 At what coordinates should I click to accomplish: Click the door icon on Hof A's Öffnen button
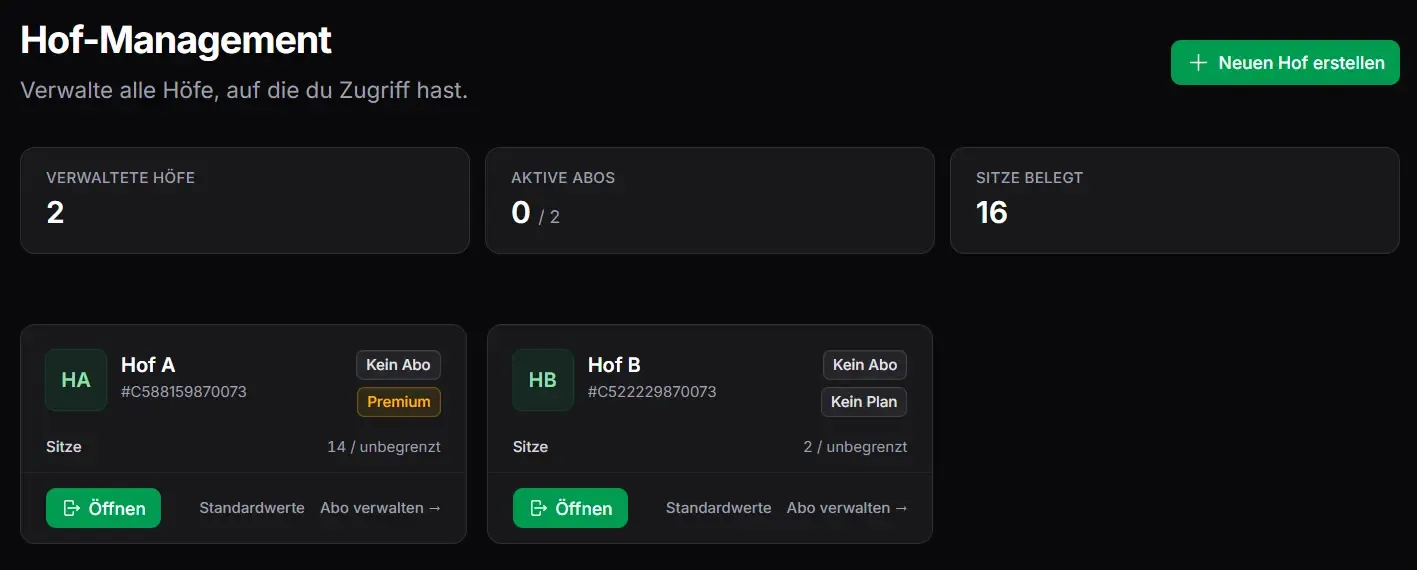tap(72, 508)
